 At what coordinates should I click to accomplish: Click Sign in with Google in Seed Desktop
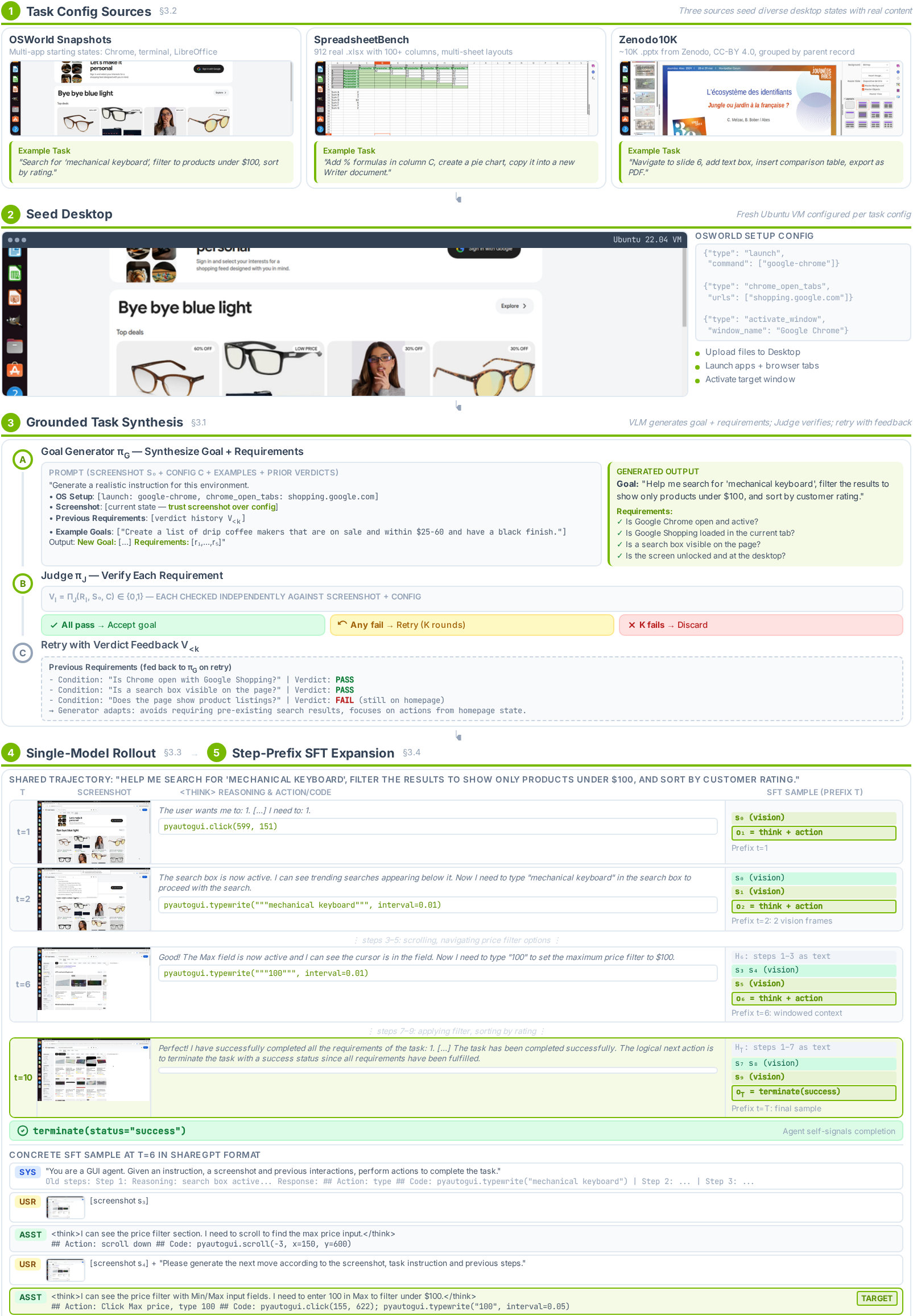point(484,249)
